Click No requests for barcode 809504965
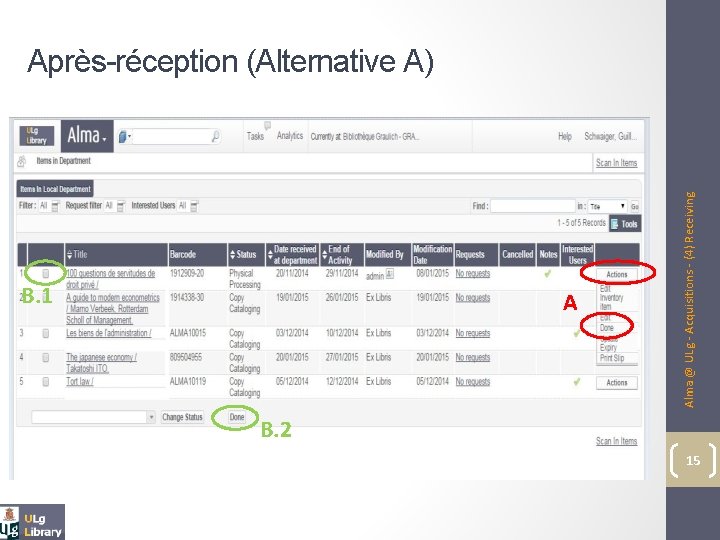 472,358
